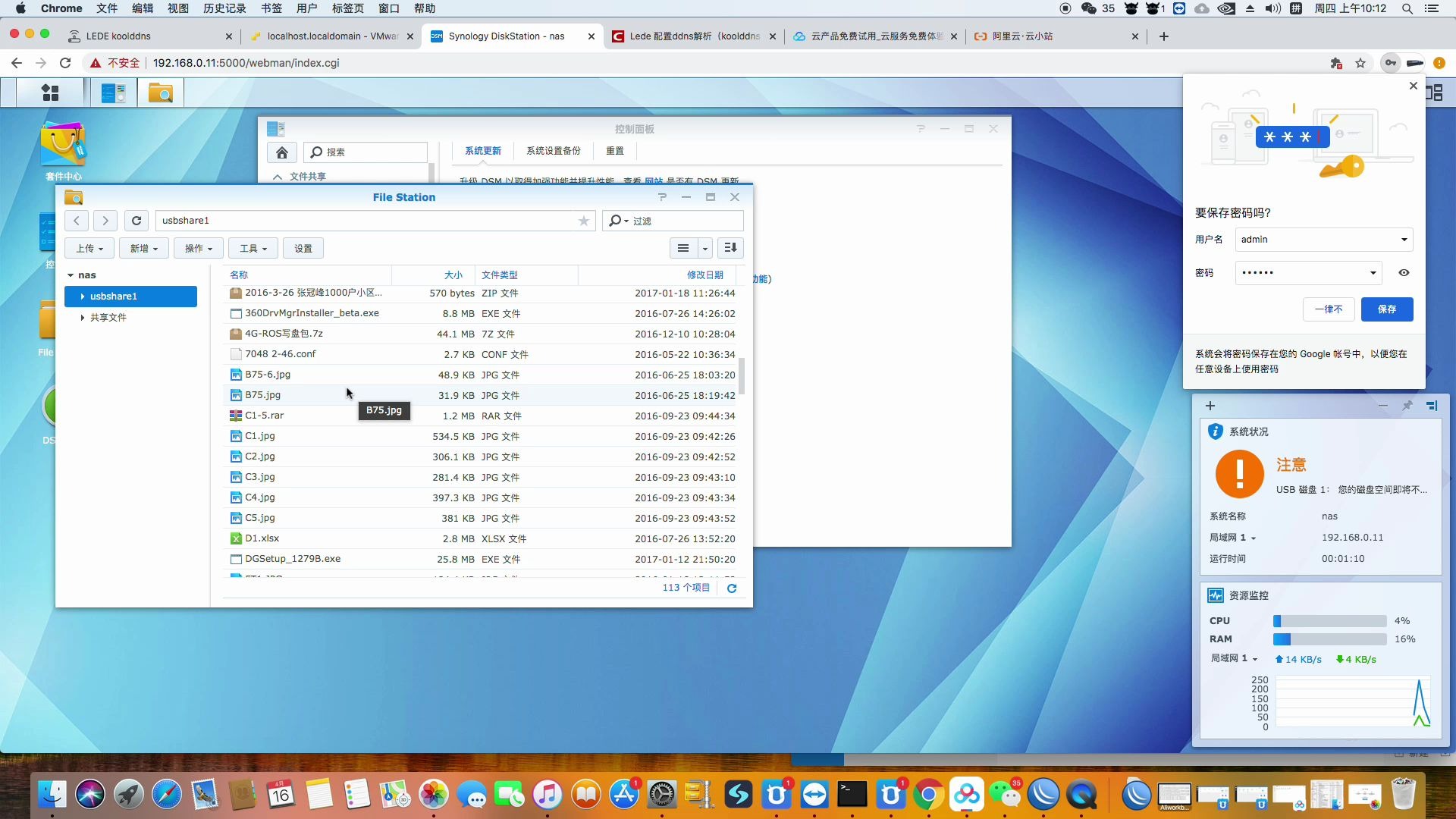The height and width of the screenshot is (819, 1456).
Task: Open File Station sort options
Action: tap(730, 248)
